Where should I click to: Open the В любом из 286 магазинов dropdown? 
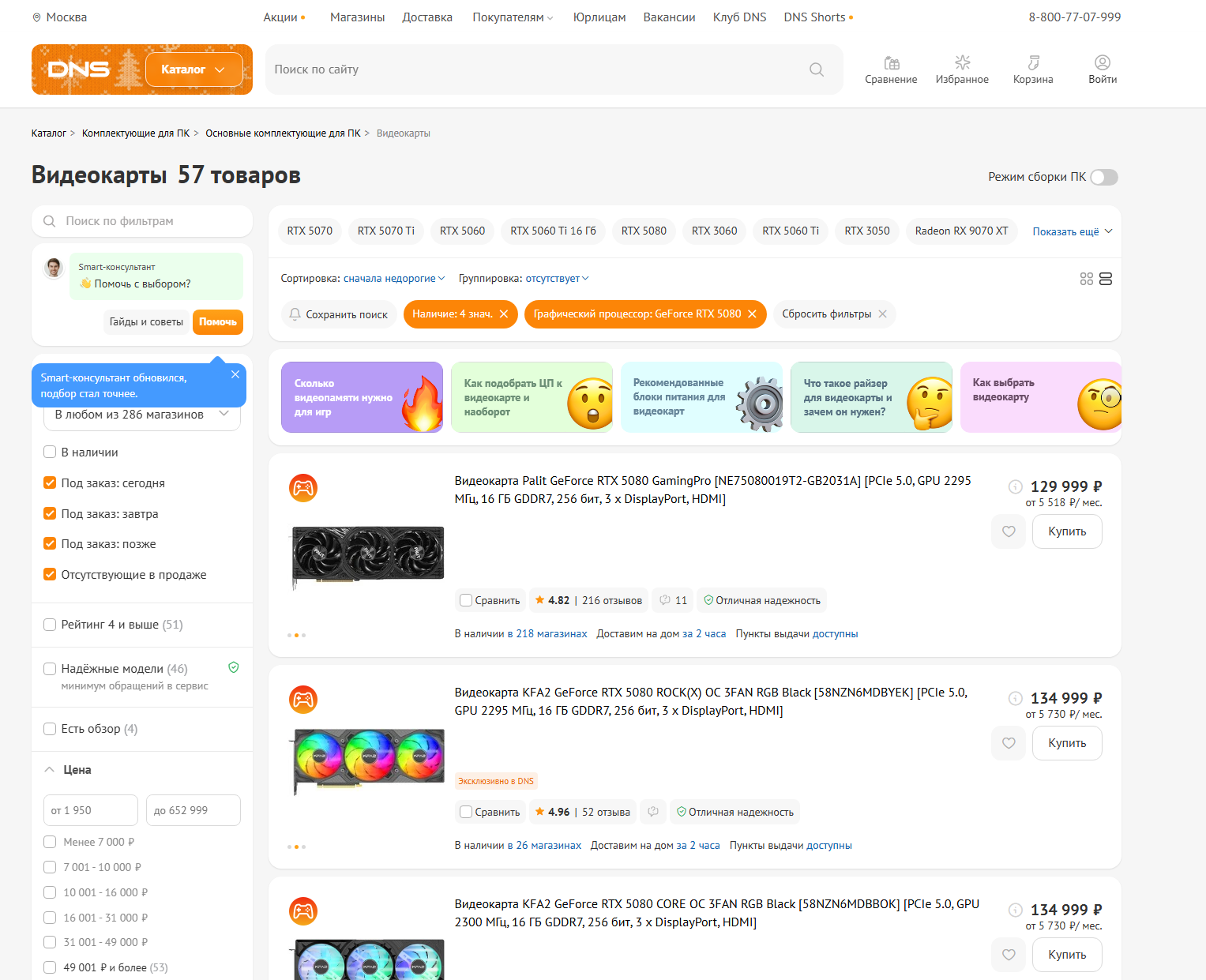pyautogui.click(x=142, y=415)
